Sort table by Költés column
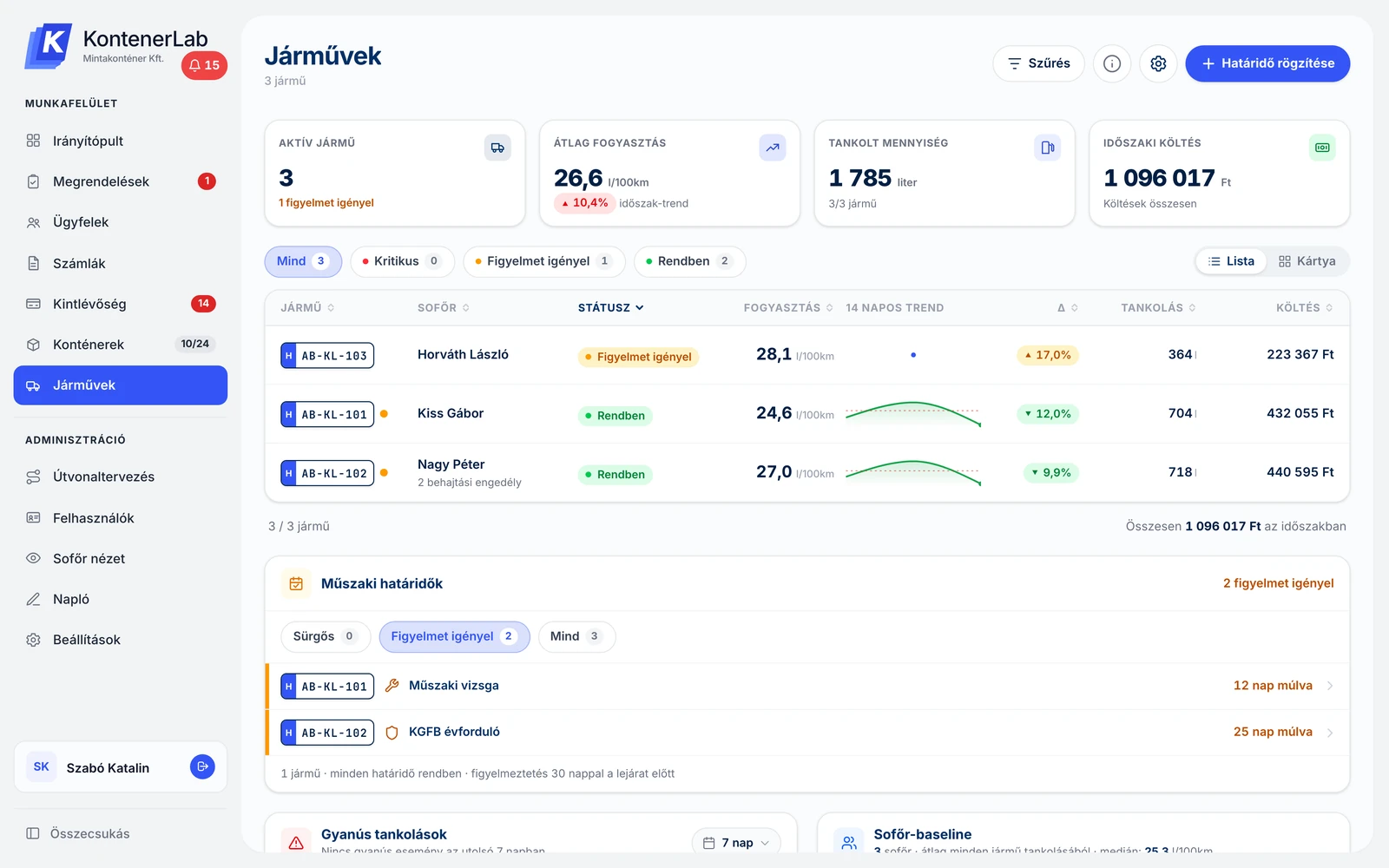1389x868 pixels. (x=1305, y=308)
